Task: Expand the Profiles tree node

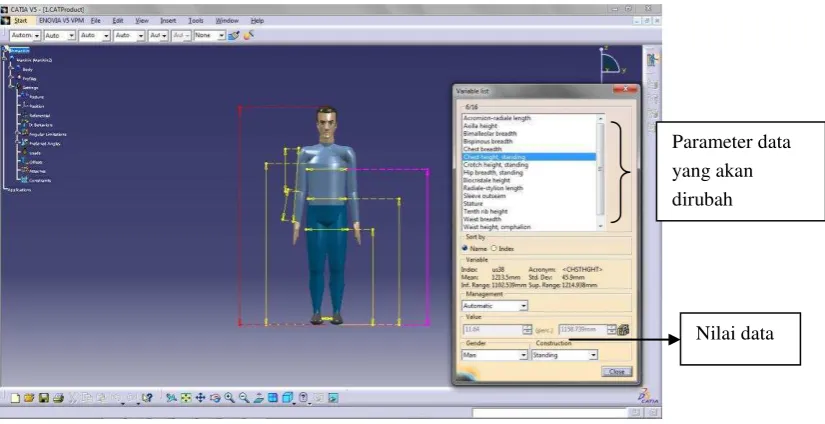Action: (x=11, y=78)
